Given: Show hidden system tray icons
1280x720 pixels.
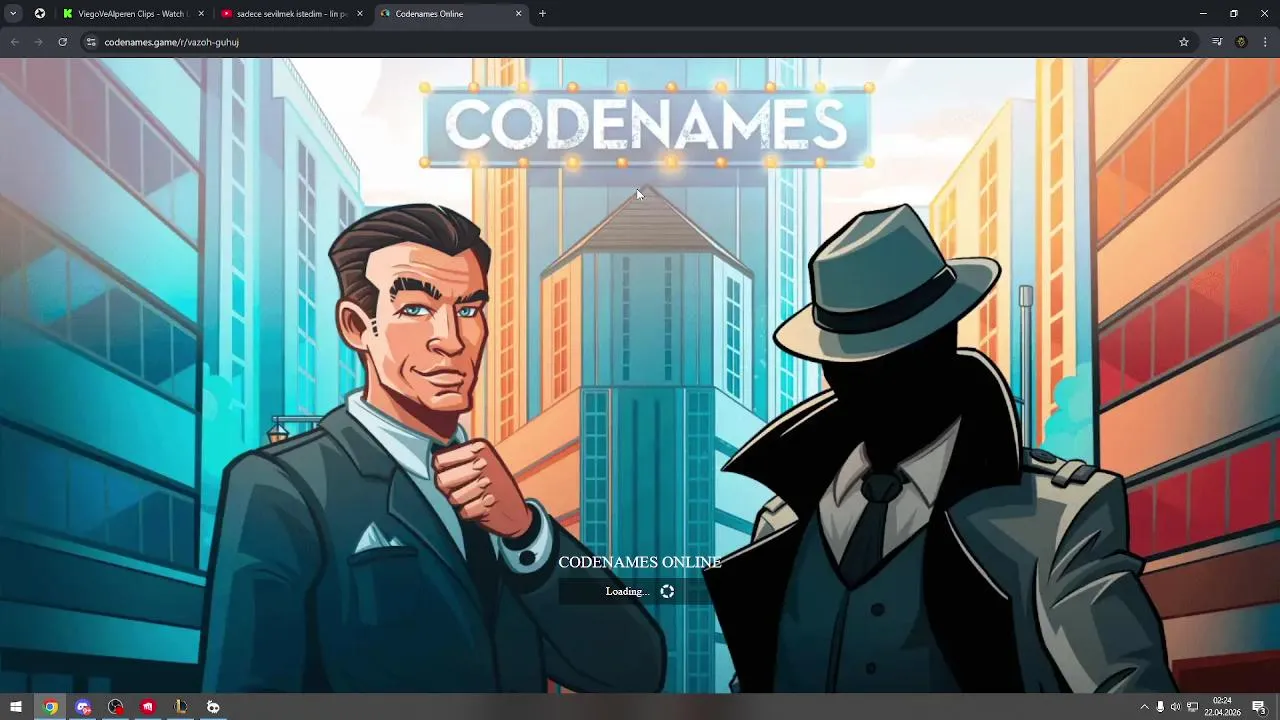Looking at the screenshot, I should [1144, 707].
